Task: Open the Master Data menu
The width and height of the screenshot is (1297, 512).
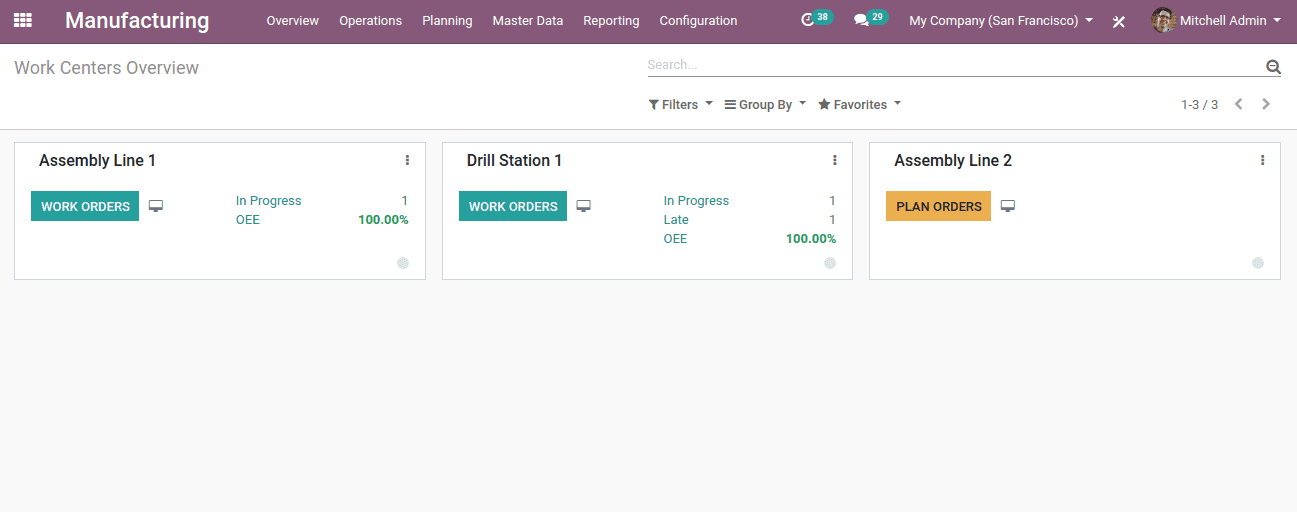Action: (x=527, y=20)
